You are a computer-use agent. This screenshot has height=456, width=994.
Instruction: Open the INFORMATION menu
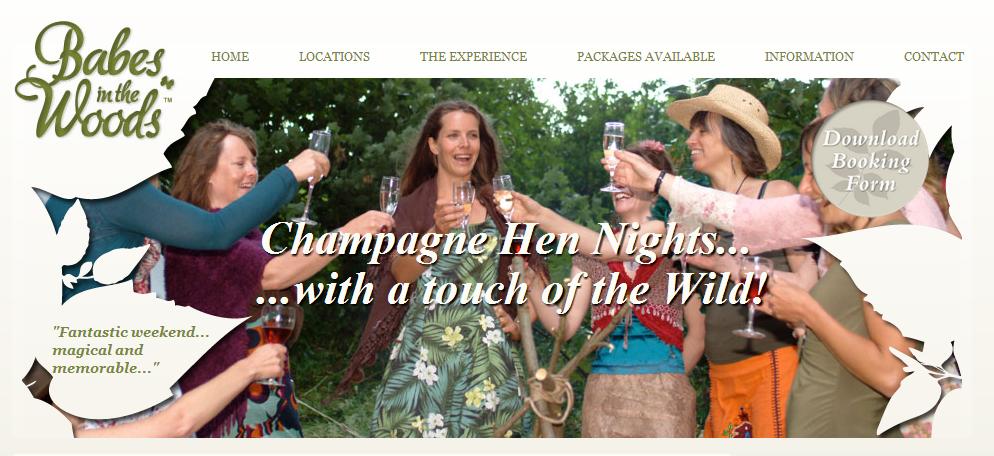[x=809, y=56]
